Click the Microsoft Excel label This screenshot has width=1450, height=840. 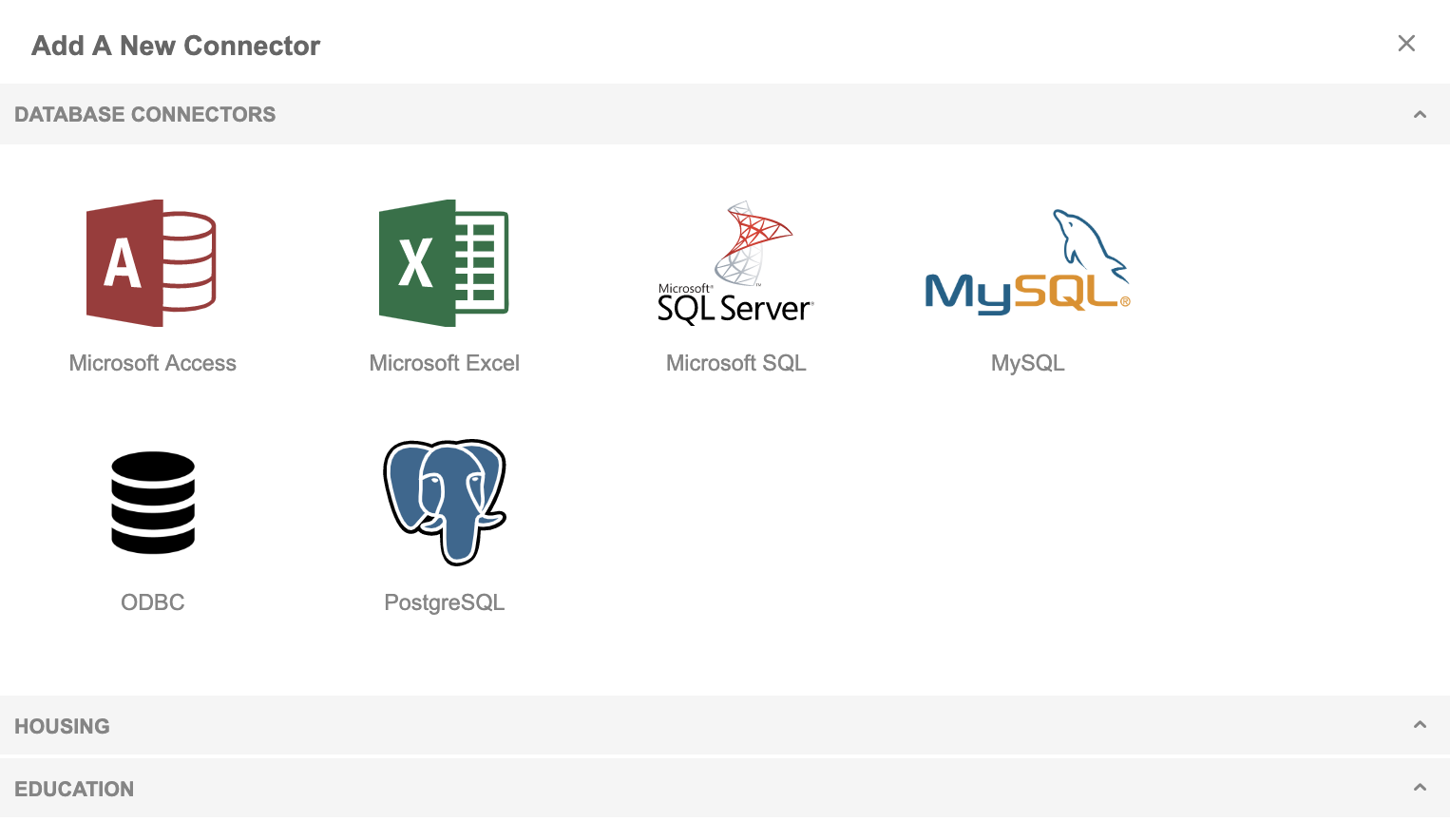click(445, 363)
